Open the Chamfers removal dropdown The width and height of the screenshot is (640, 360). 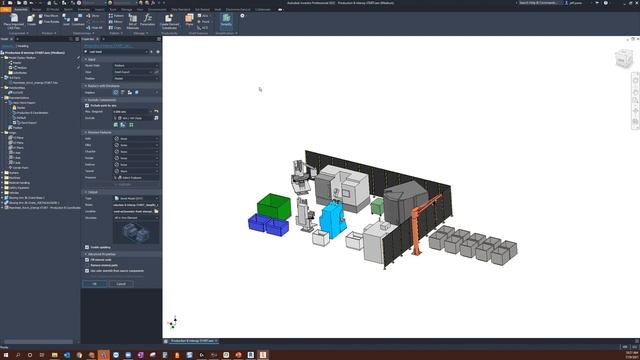[x=136, y=151]
